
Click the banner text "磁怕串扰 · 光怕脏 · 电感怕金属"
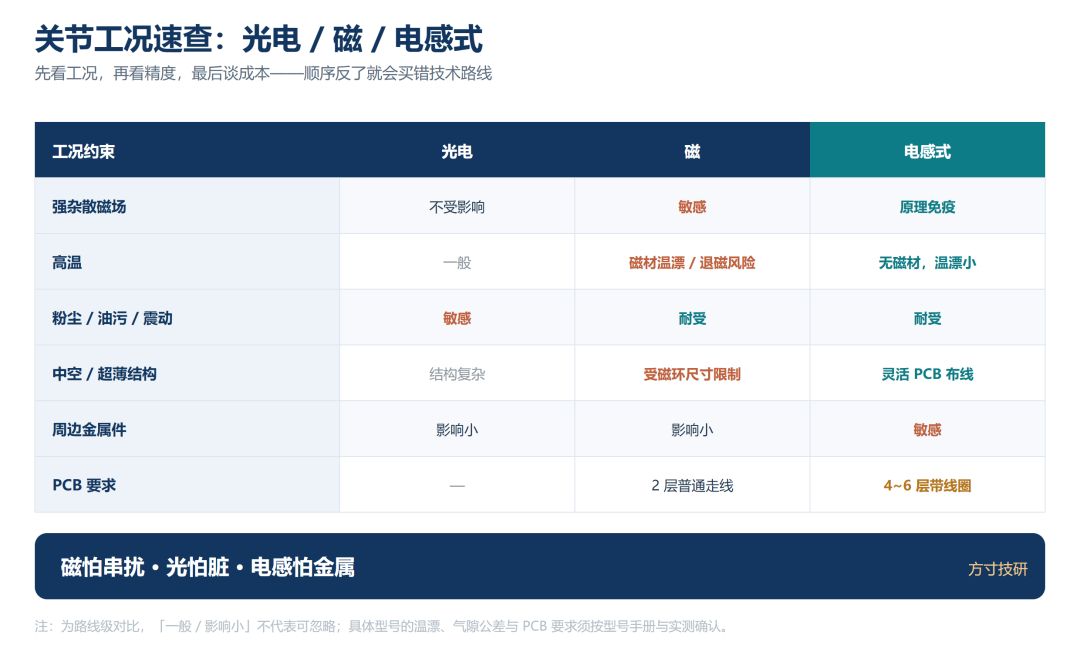[x=207, y=567]
